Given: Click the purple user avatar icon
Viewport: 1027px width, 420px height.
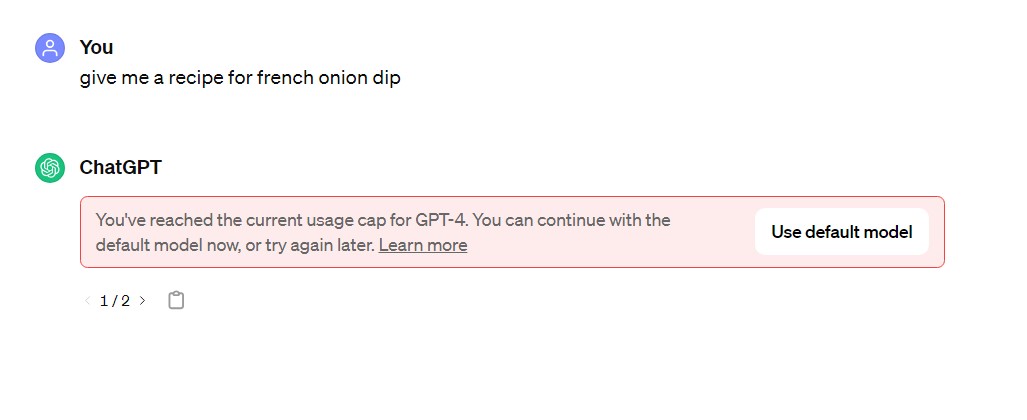Looking at the screenshot, I should pos(50,48).
